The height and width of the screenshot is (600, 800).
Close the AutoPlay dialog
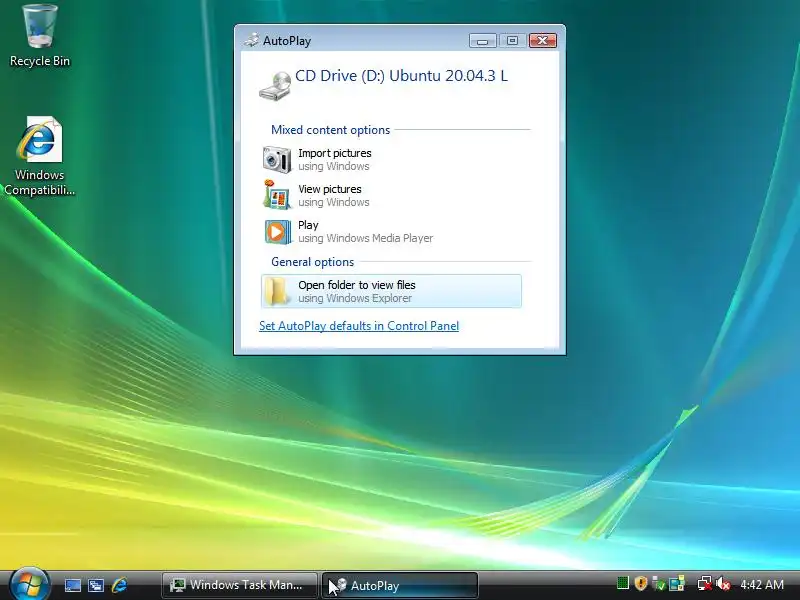542,41
